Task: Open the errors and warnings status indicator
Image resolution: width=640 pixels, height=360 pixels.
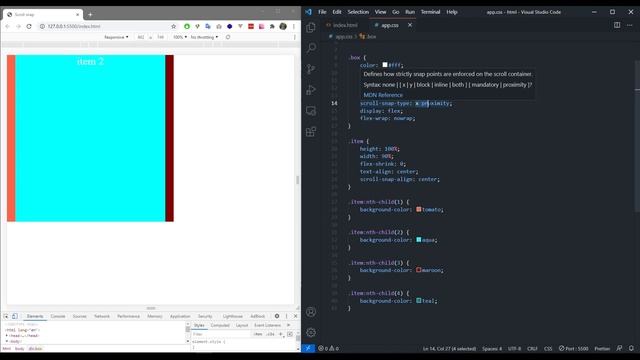Action: tap(329, 349)
